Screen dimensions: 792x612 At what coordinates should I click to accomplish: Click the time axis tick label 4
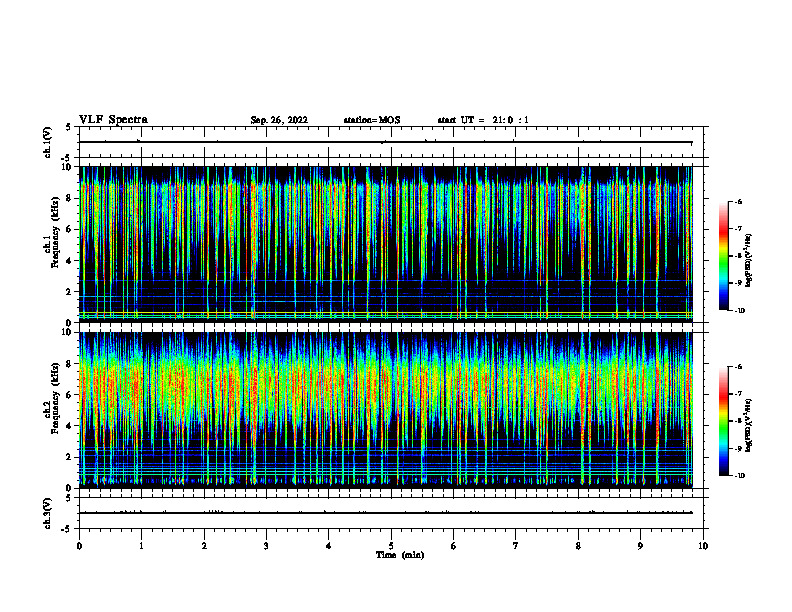pyautogui.click(x=329, y=546)
